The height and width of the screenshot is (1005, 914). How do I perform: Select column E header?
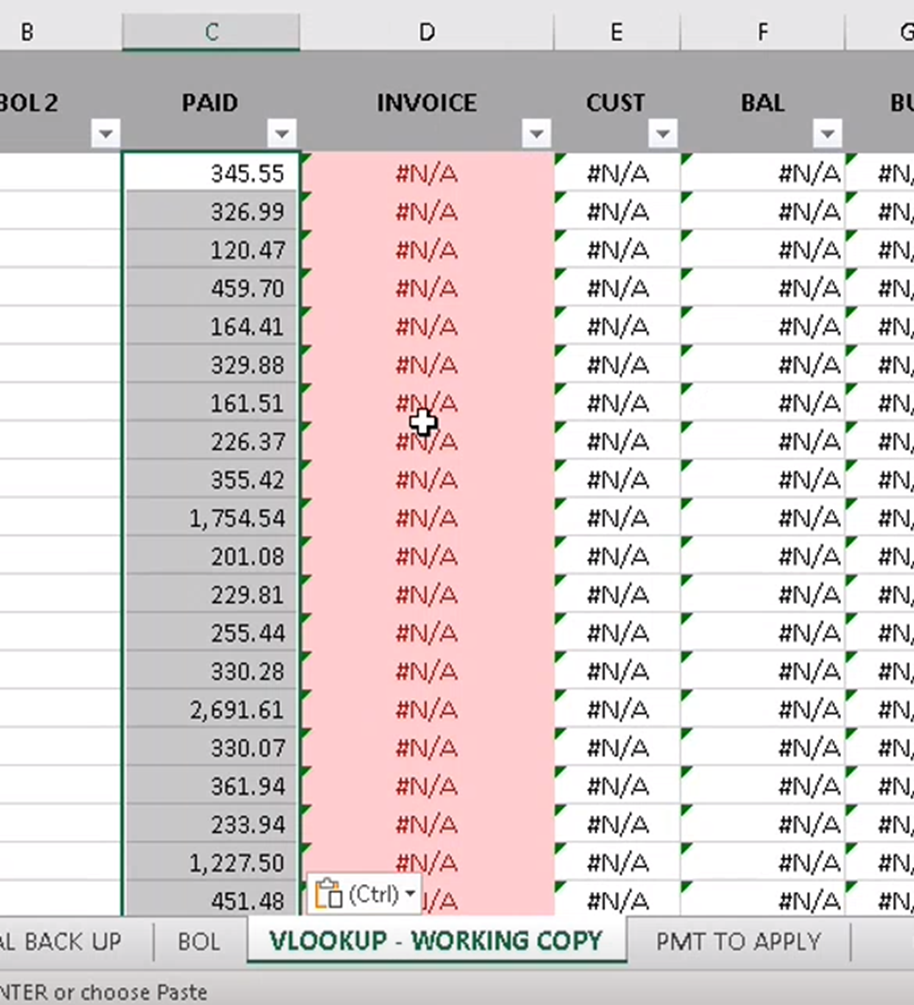coord(617,31)
